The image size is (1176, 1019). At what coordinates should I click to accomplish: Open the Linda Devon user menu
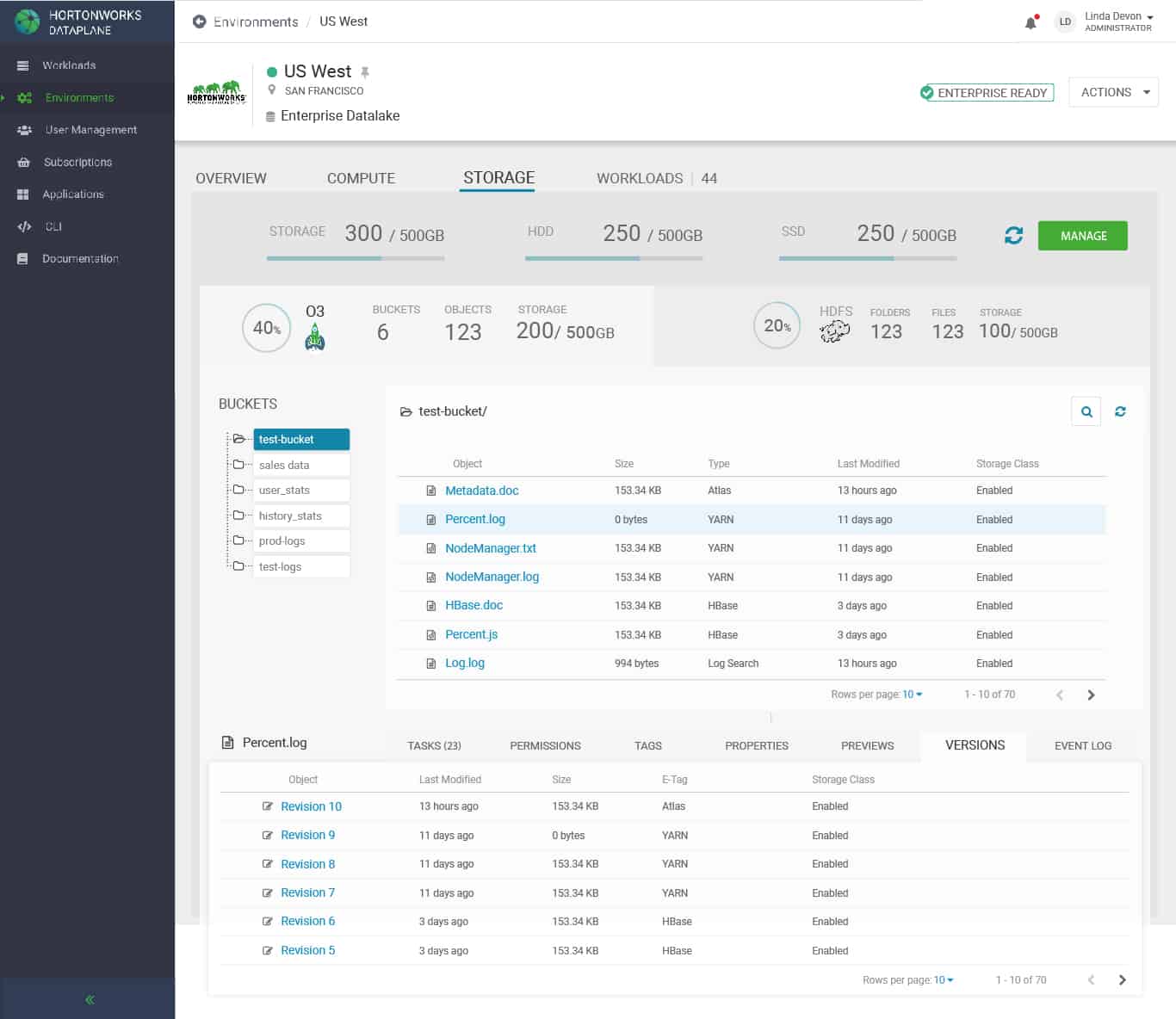click(1118, 22)
